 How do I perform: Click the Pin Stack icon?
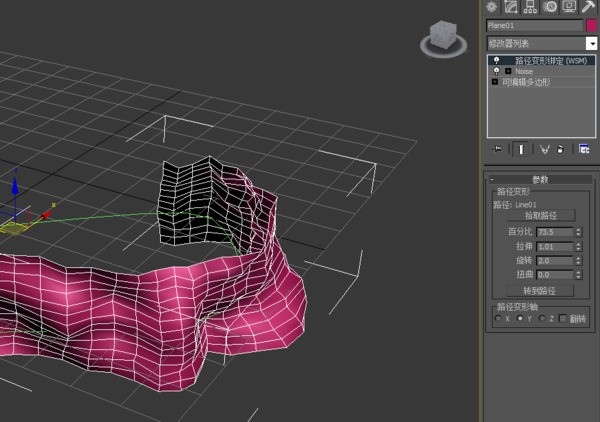(x=497, y=149)
